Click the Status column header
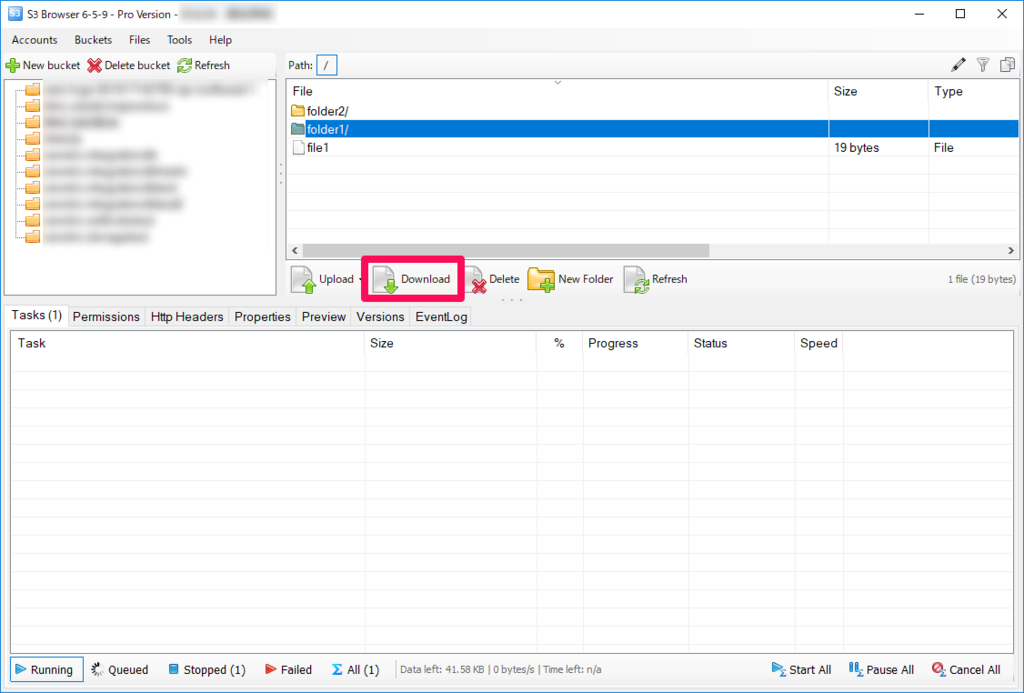This screenshot has width=1024, height=693. click(741, 344)
